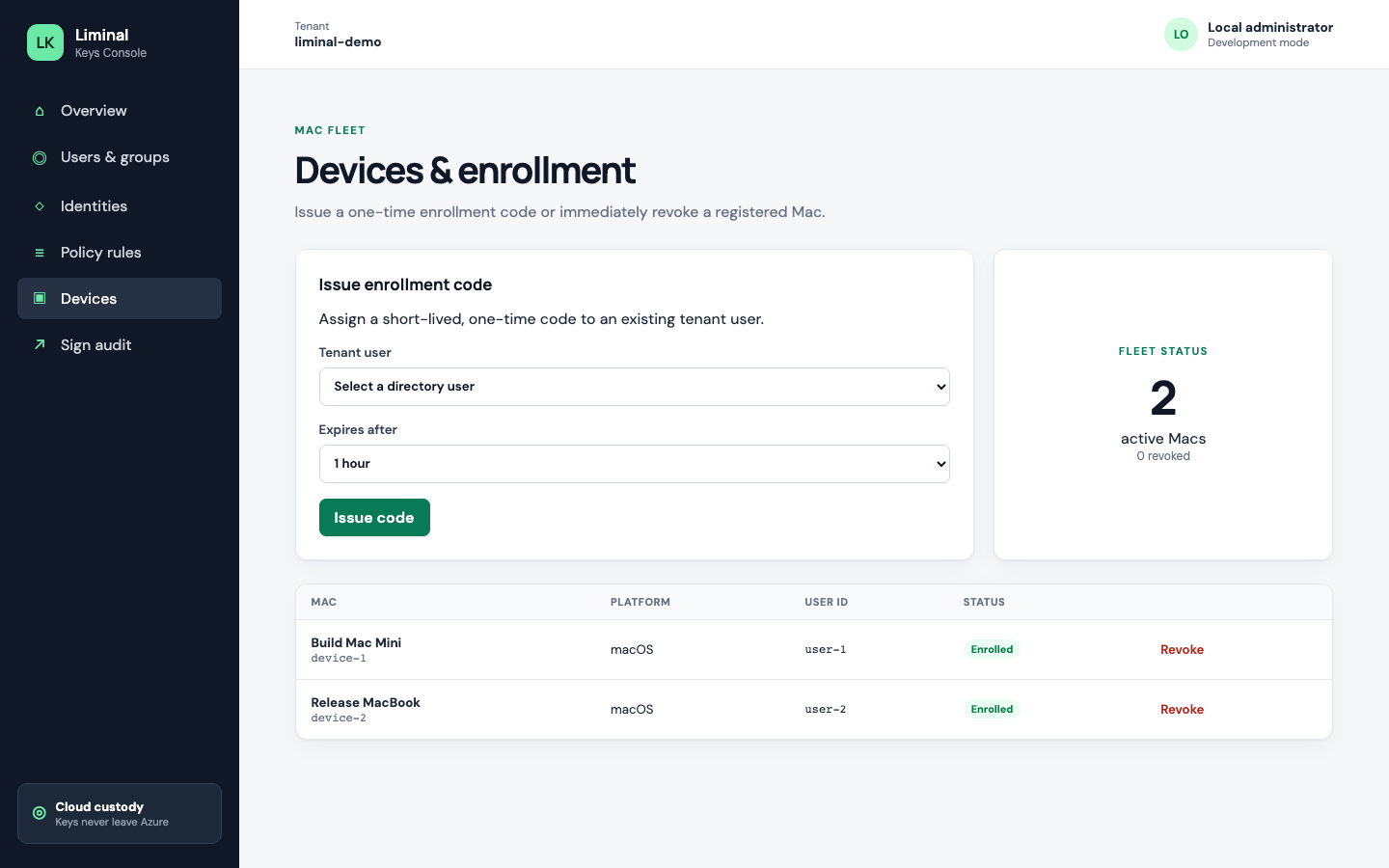This screenshot has width=1389, height=868.
Task: Click macOS in Release MacBook row
Action: (632, 710)
